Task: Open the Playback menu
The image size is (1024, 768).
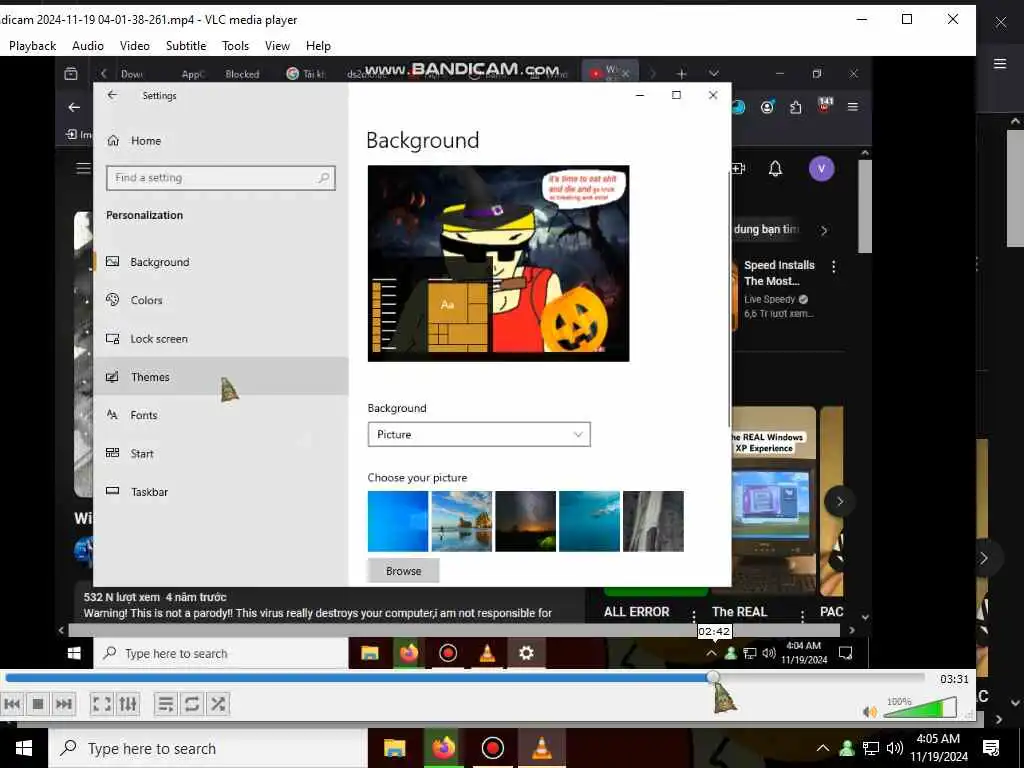Action: (x=33, y=46)
